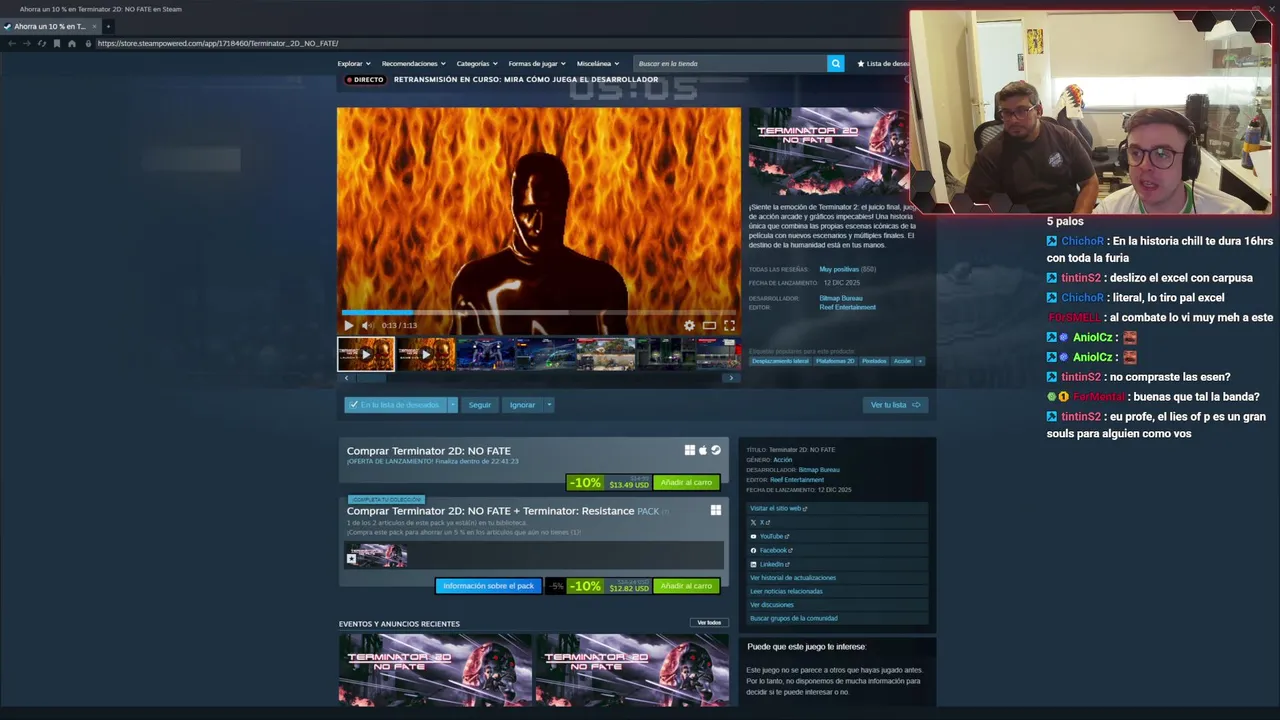Open browser home page icon
Viewport: 1280px width, 720px height.
click(71, 43)
